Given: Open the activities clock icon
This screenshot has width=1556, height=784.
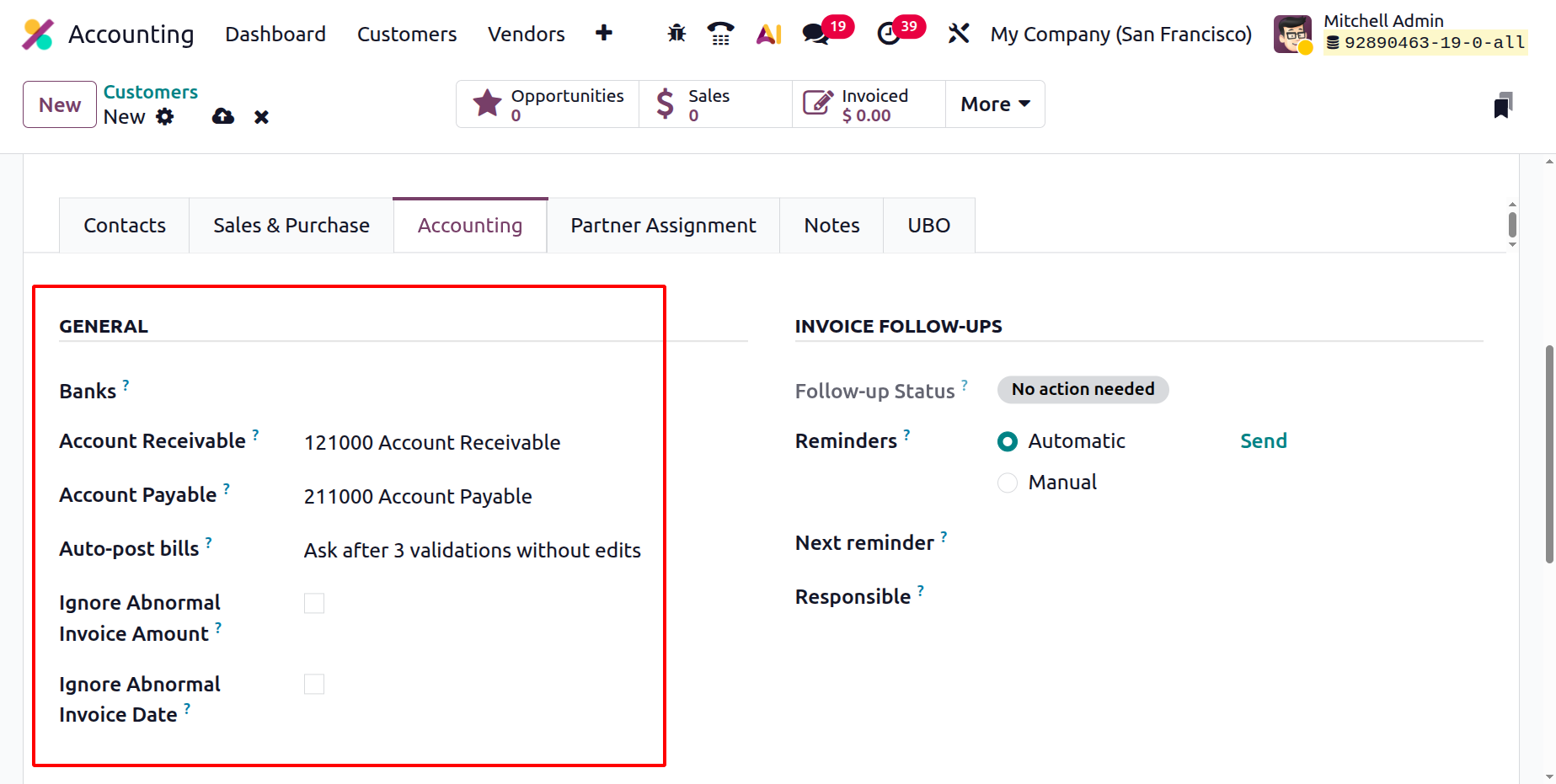Looking at the screenshot, I should click(888, 34).
